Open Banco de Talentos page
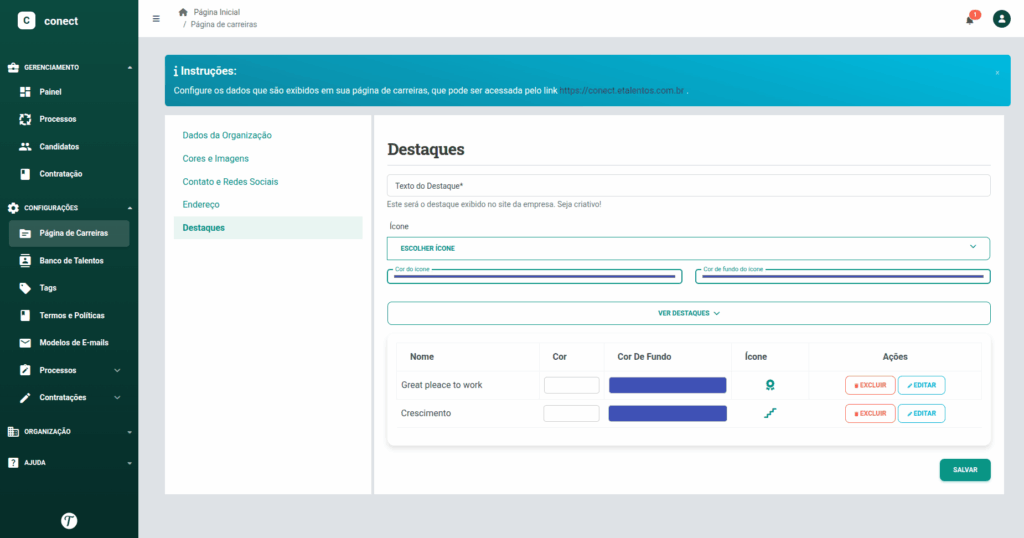 tap(69, 261)
